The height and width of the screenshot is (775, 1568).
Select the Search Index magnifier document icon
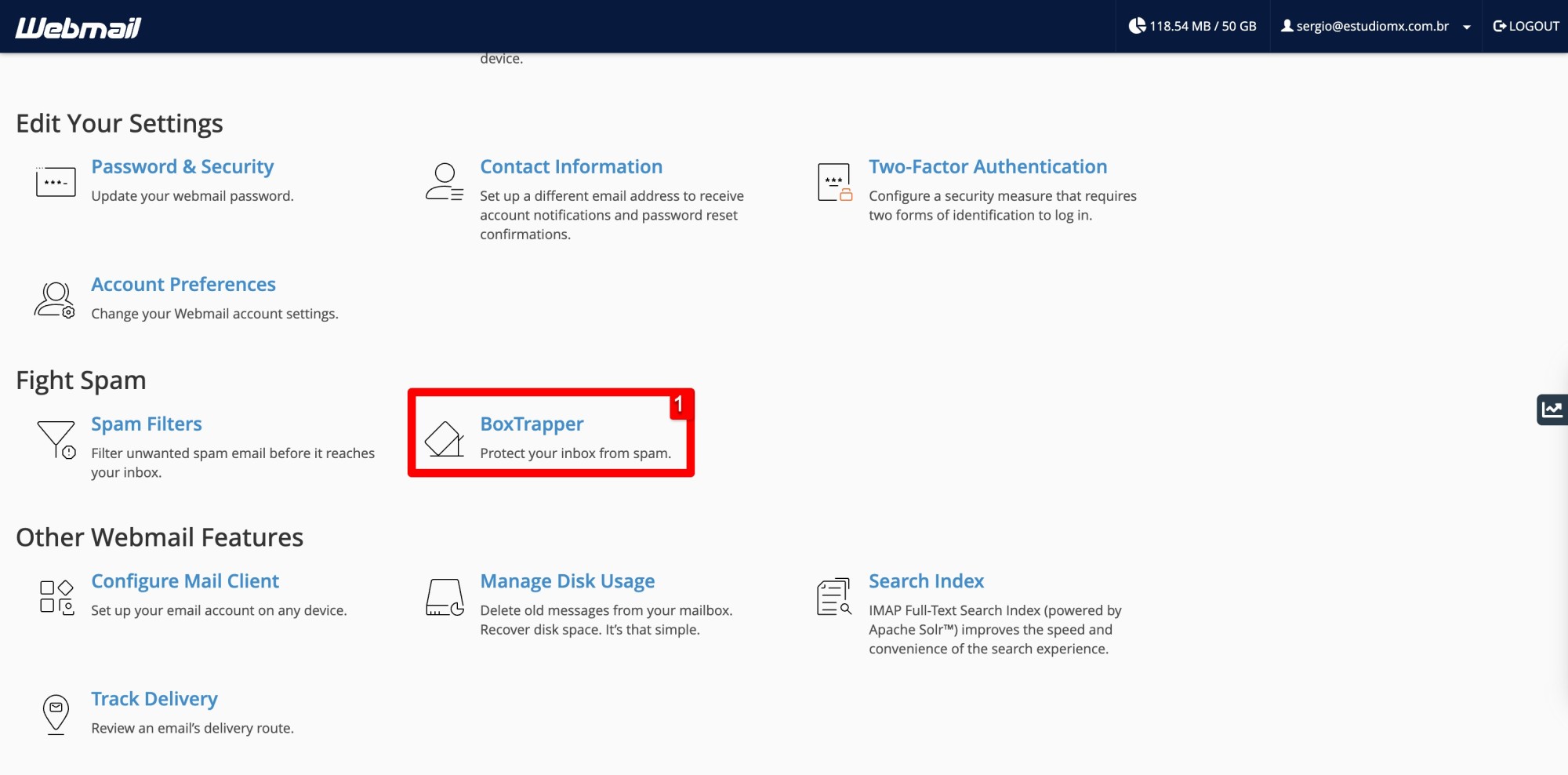tap(833, 596)
